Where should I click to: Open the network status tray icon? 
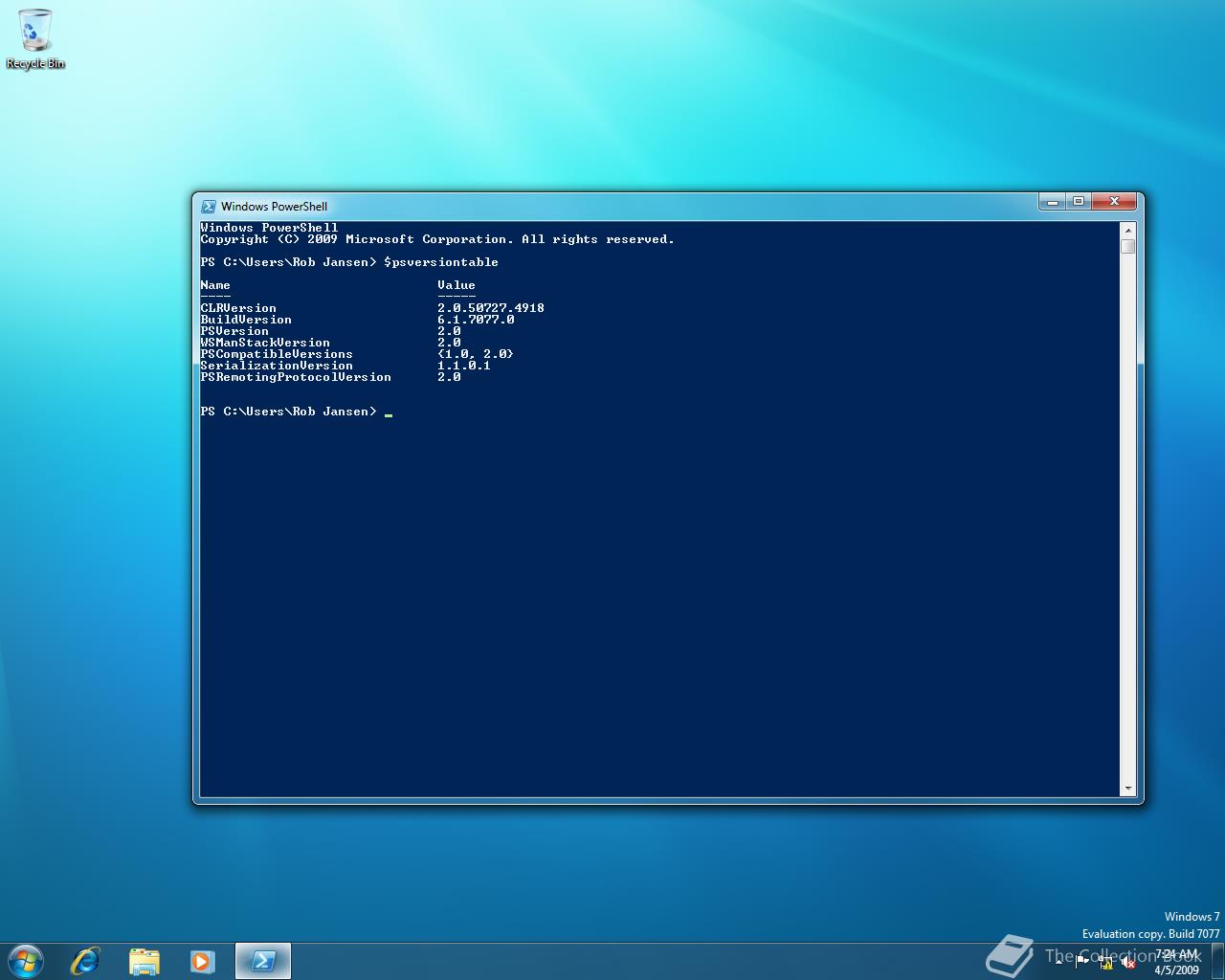pyautogui.click(x=1106, y=962)
